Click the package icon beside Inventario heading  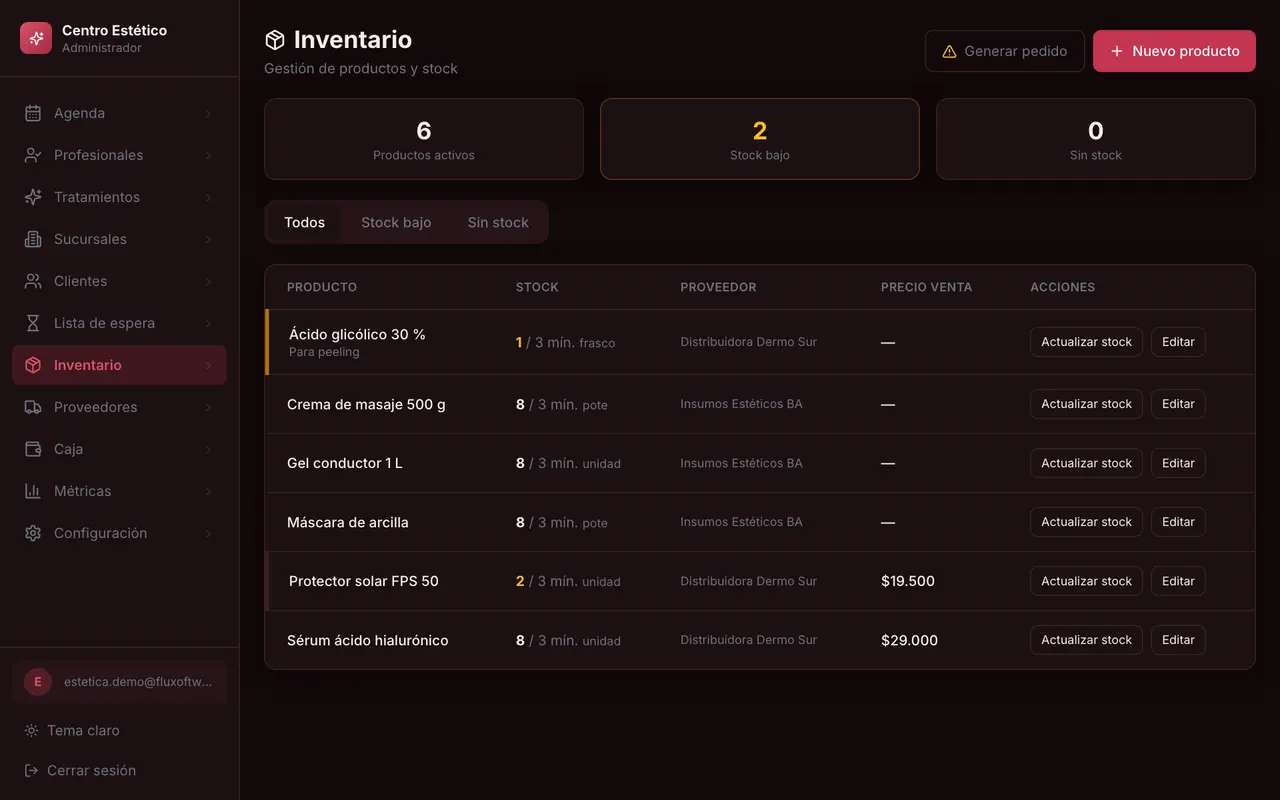tap(275, 40)
